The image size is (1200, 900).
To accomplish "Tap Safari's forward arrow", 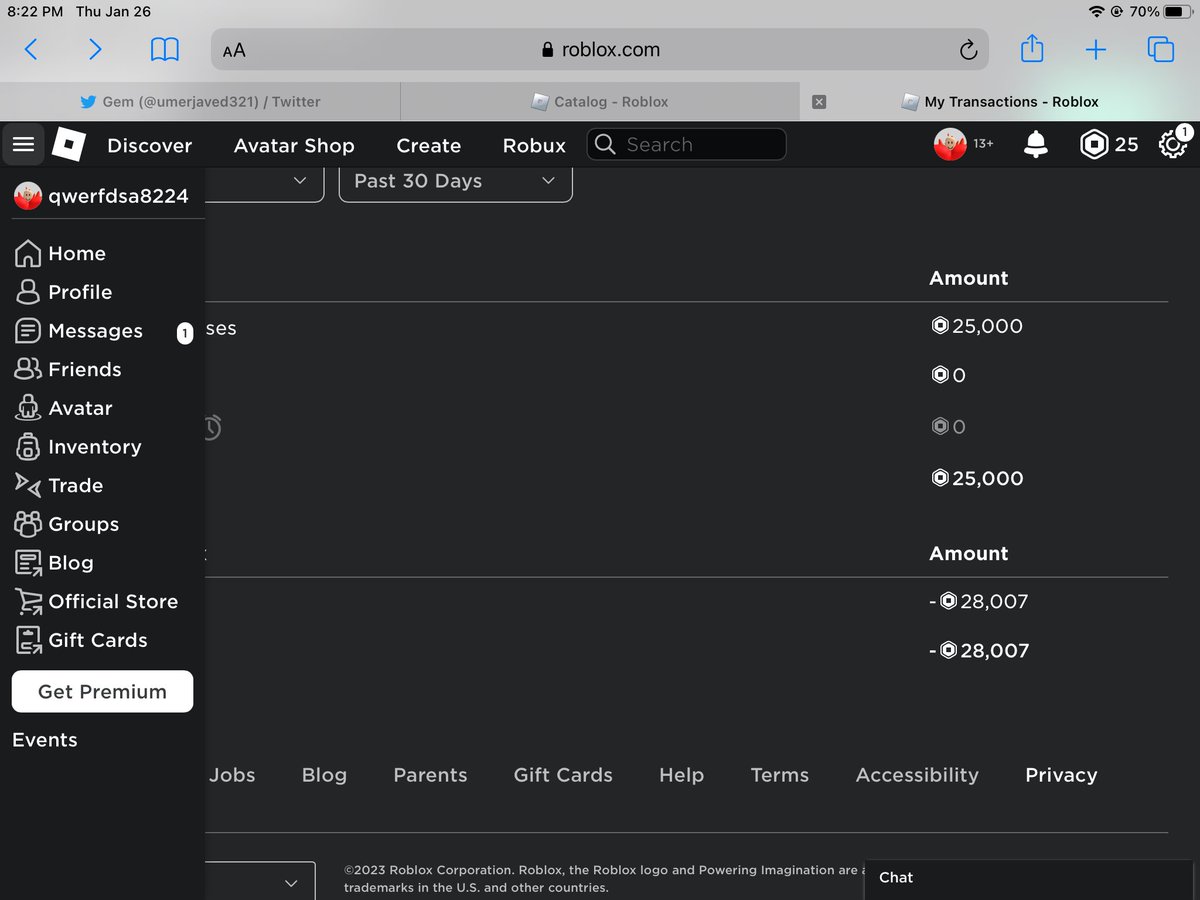I will point(95,49).
